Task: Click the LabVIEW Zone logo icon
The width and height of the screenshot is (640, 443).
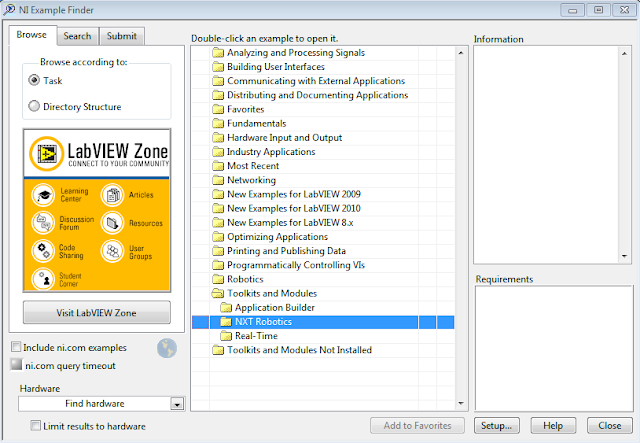Action: 47,154
